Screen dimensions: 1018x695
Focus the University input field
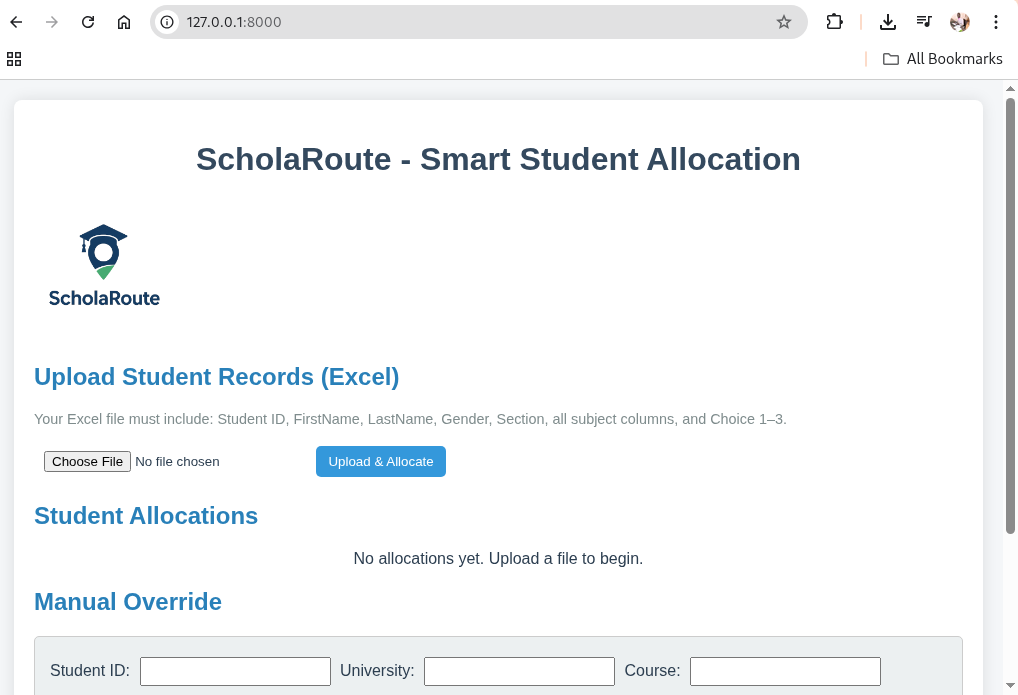519,671
